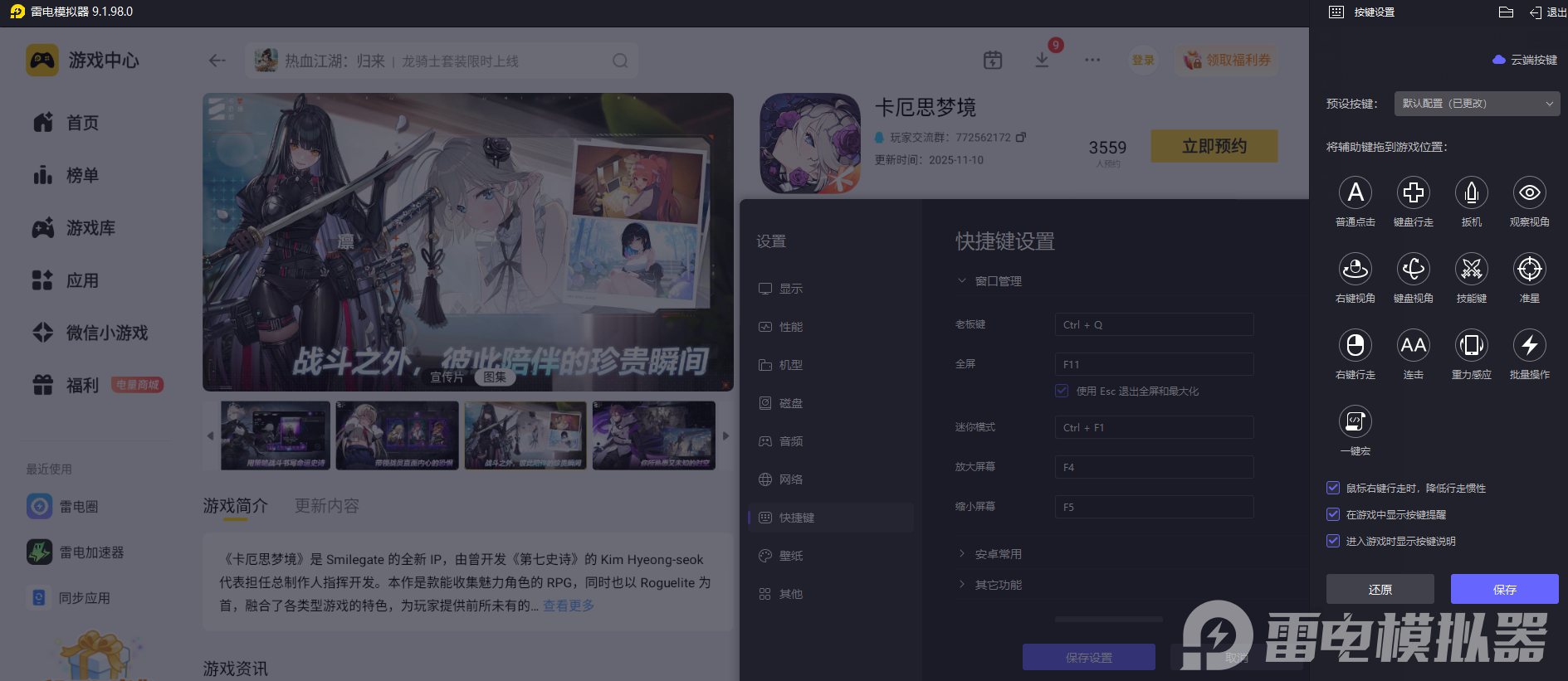
Task: Copy the player group number 772562172
Action: (x=1021, y=137)
